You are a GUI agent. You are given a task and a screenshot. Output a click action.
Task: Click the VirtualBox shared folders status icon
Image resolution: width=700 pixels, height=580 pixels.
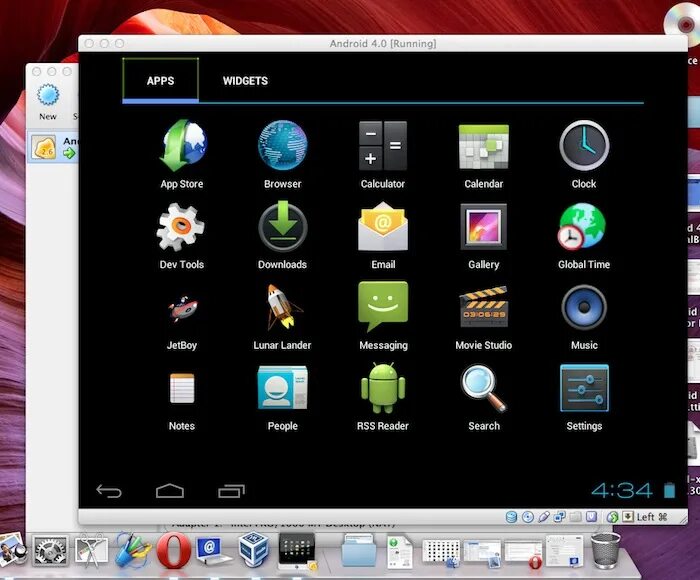coord(575,517)
